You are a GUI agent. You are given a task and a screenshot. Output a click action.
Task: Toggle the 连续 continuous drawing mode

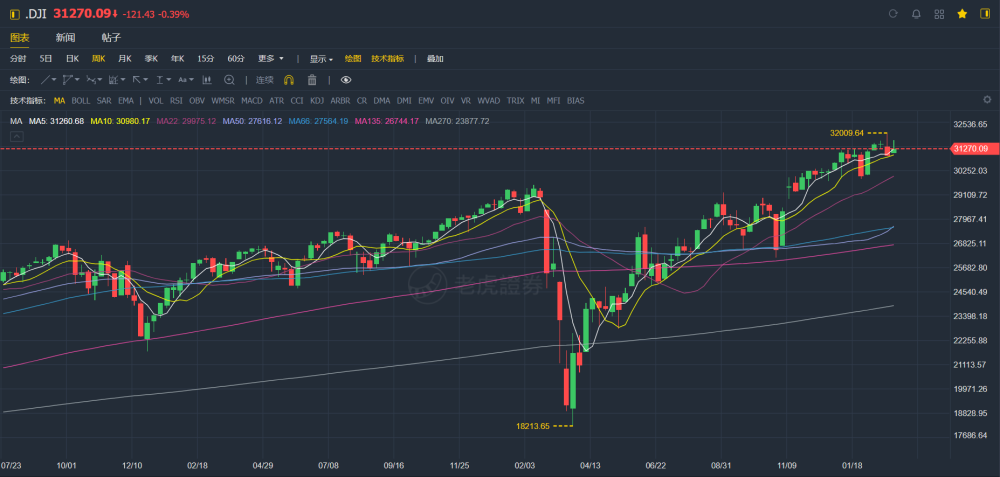pos(265,80)
